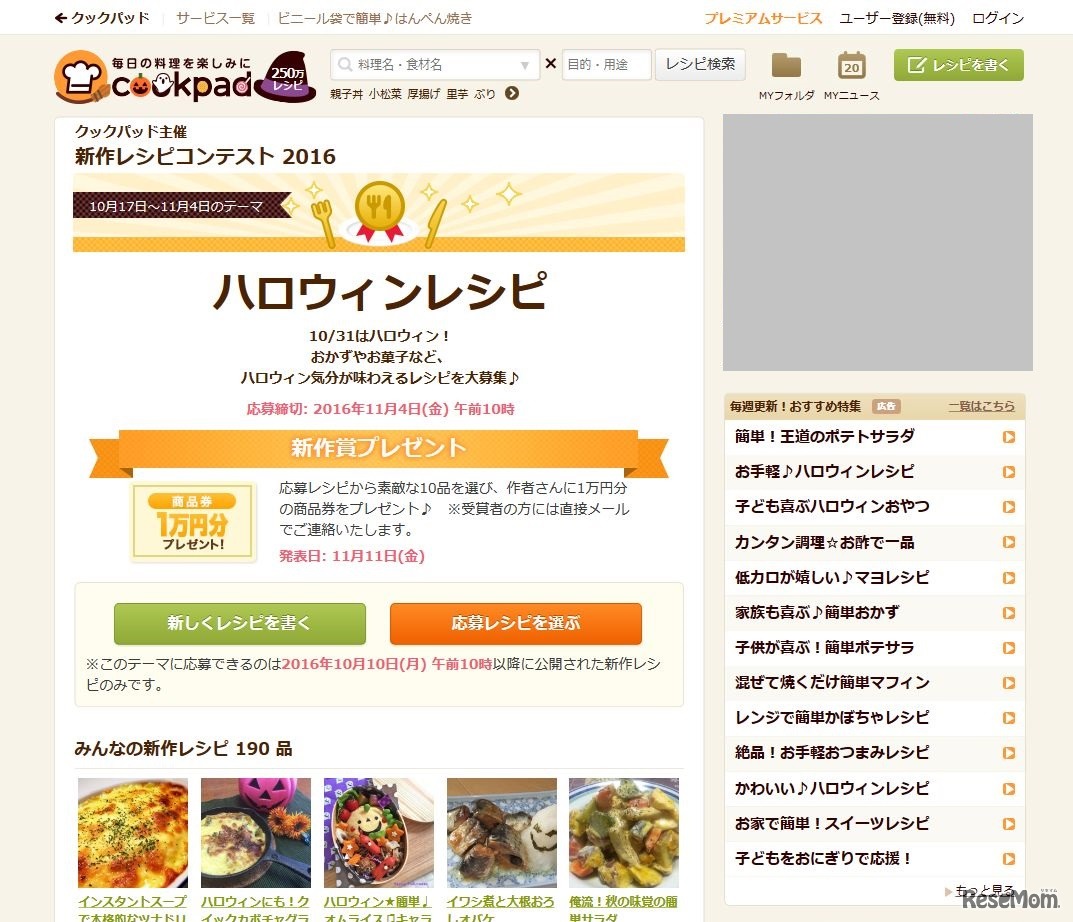Click the Cookpad chef hat logo
The height and width of the screenshot is (922, 1073).
(x=79, y=77)
